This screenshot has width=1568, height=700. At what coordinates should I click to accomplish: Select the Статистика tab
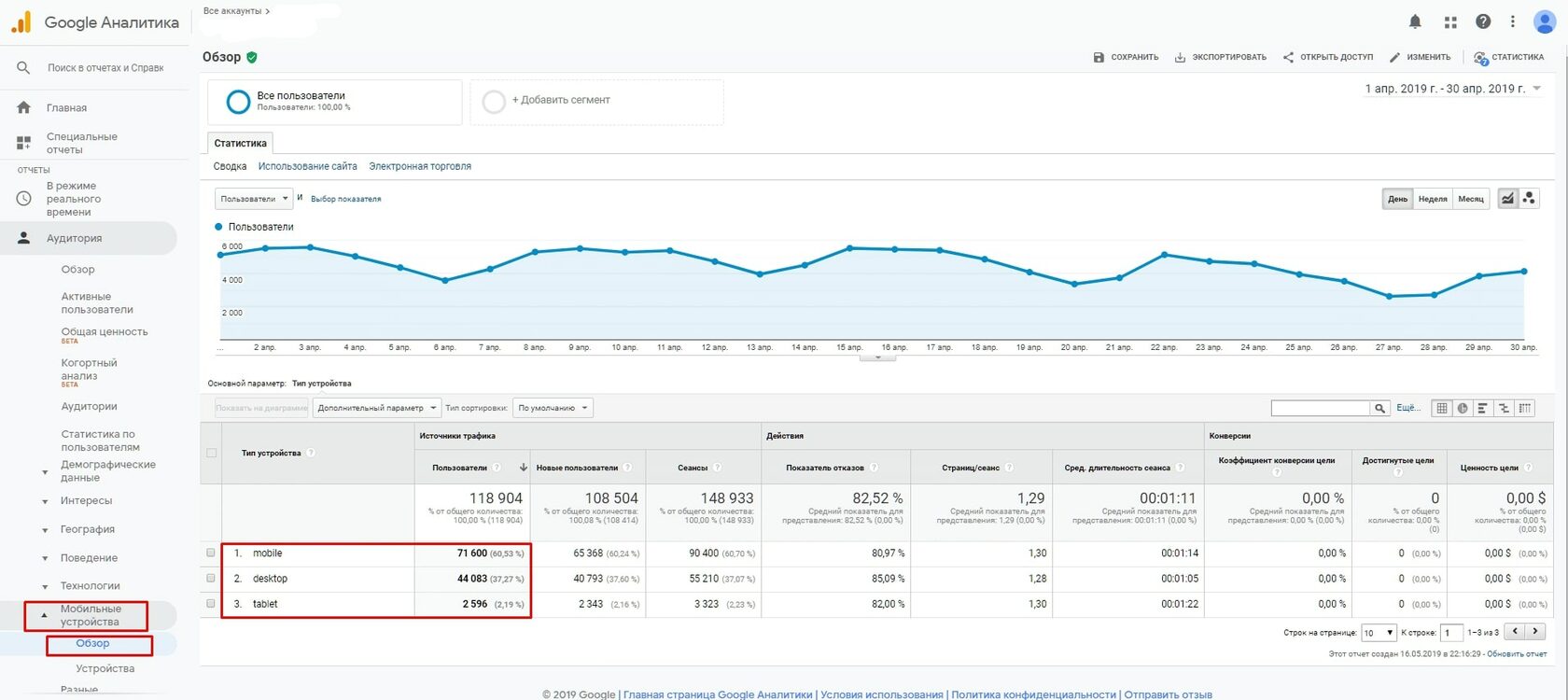pyautogui.click(x=241, y=143)
